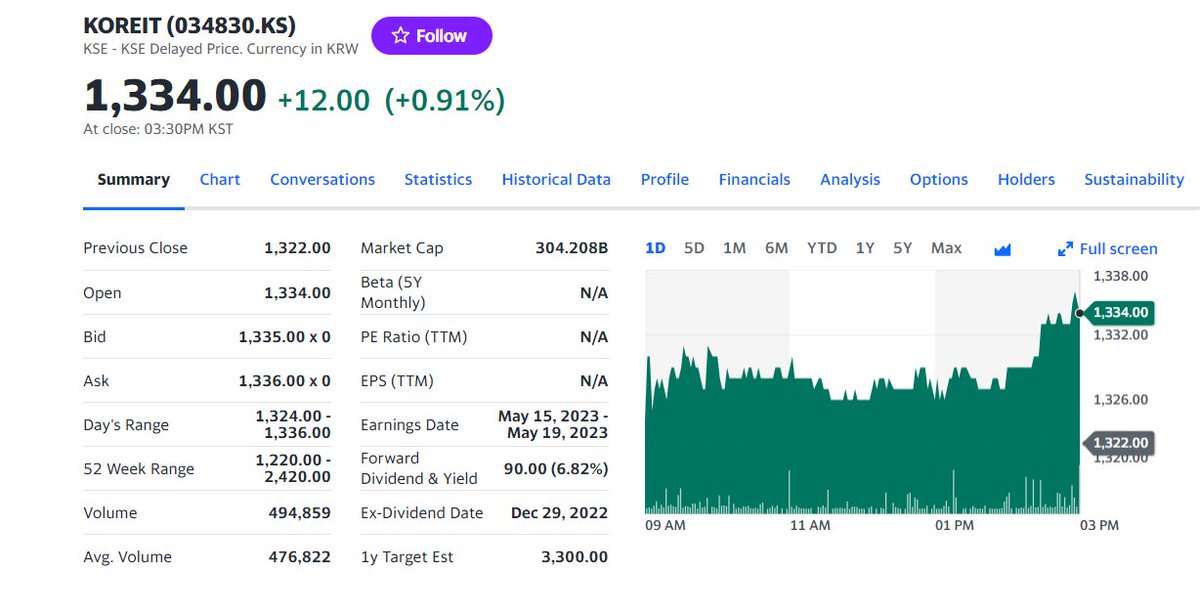1200x616 pixels.
Task: Click the Volume value 494,859
Action: click(x=300, y=513)
